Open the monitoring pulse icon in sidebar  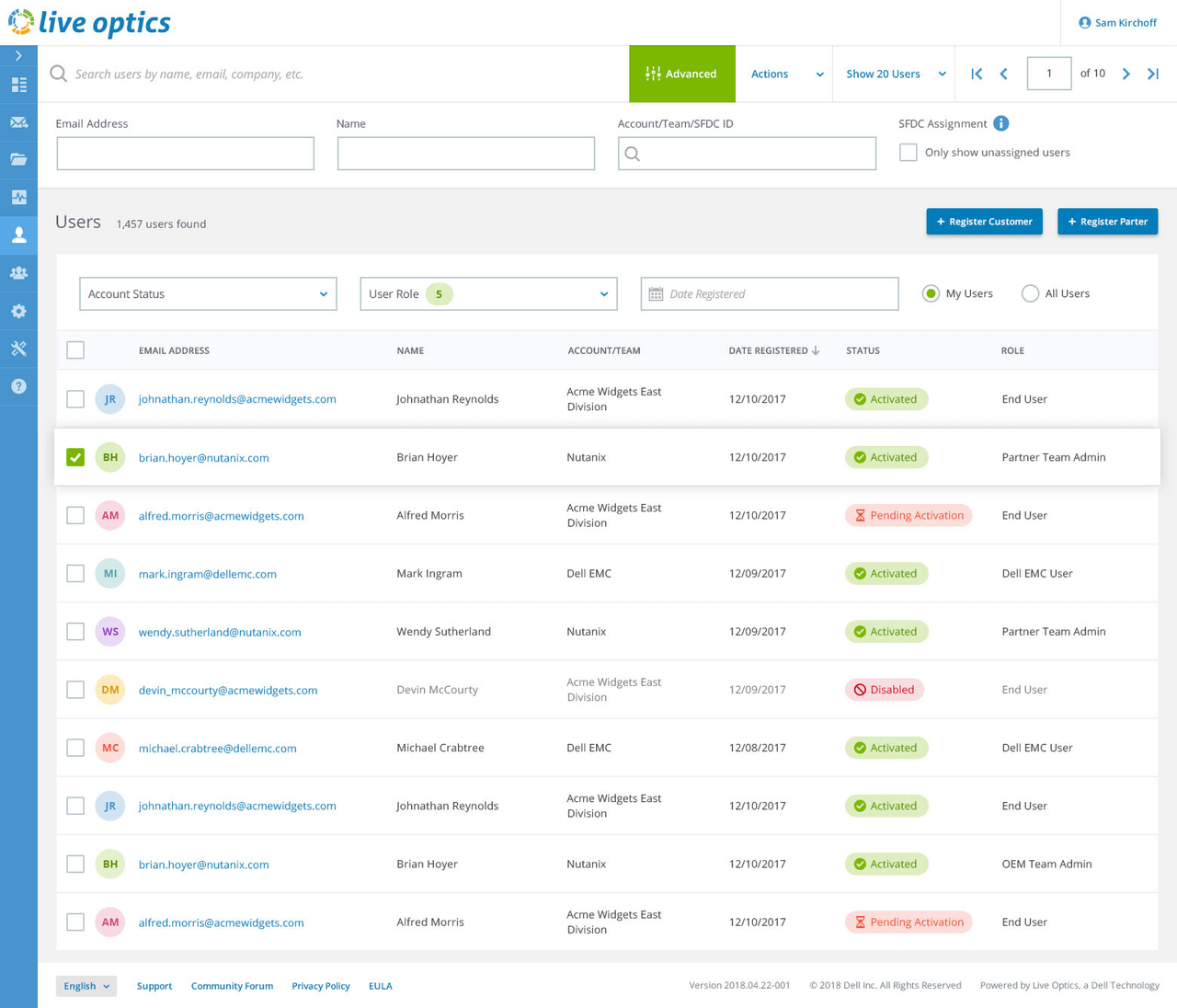18,197
